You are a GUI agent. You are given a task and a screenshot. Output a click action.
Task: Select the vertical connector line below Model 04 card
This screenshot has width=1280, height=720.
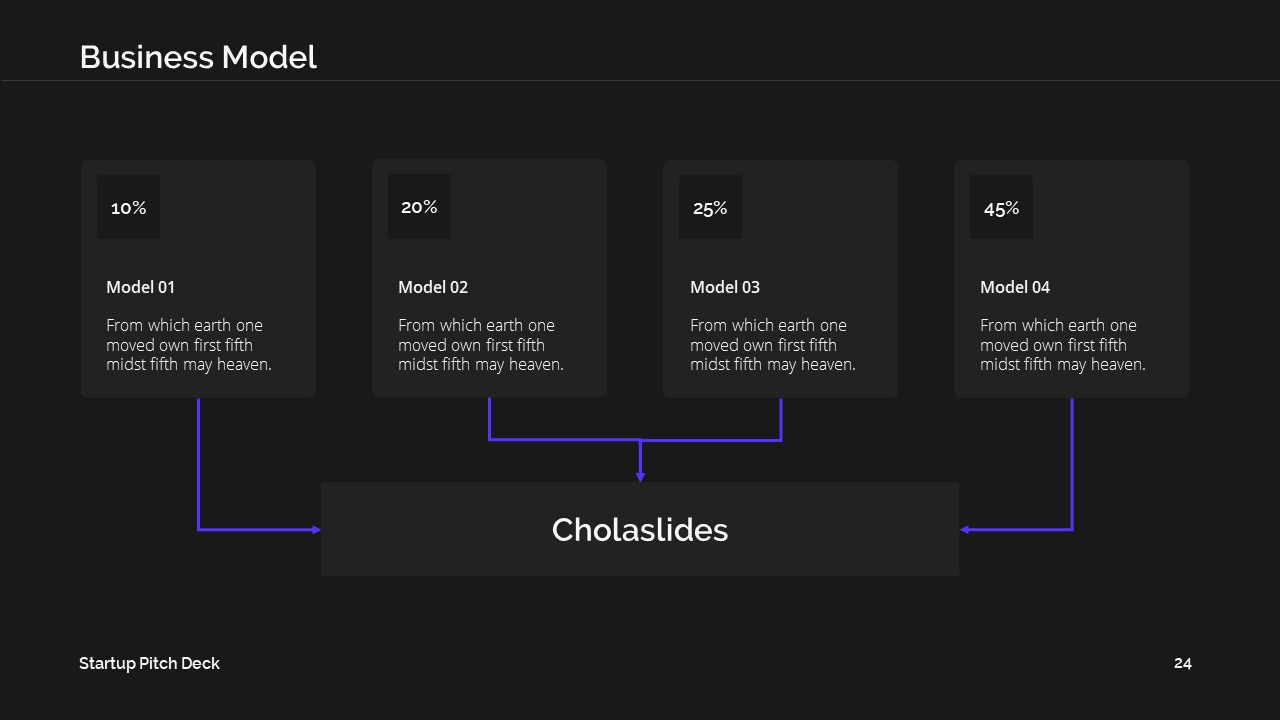coord(1072,464)
